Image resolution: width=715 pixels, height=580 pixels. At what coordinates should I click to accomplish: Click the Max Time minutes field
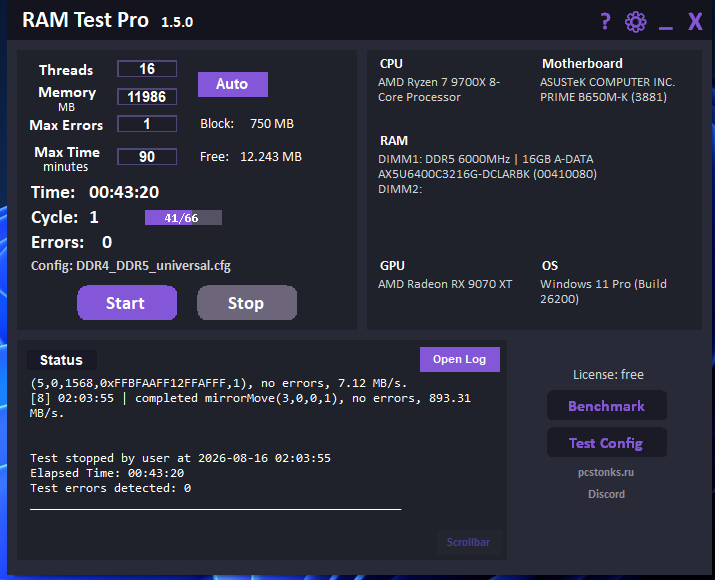tap(147, 156)
